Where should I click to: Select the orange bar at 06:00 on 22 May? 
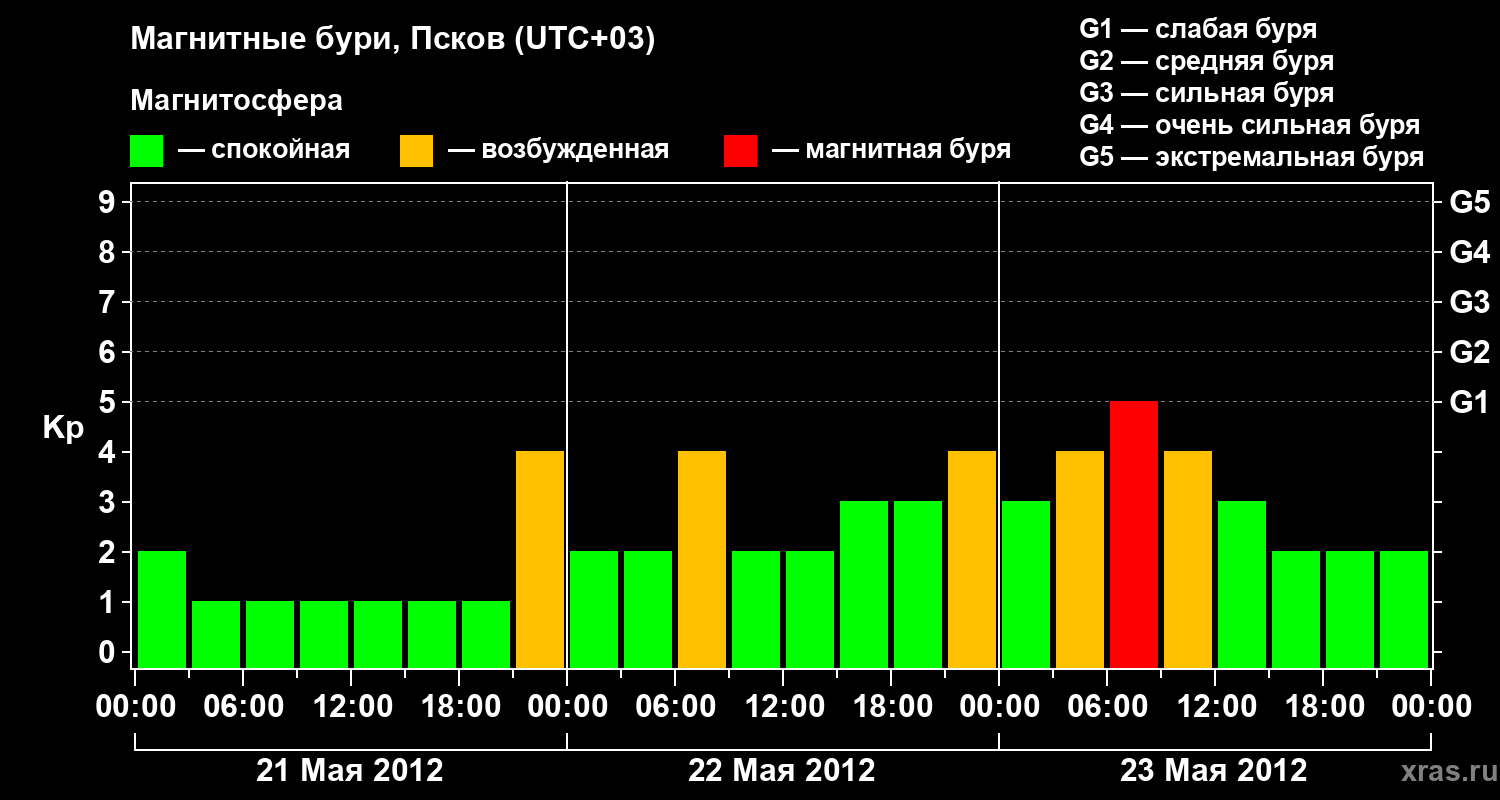tap(702, 559)
